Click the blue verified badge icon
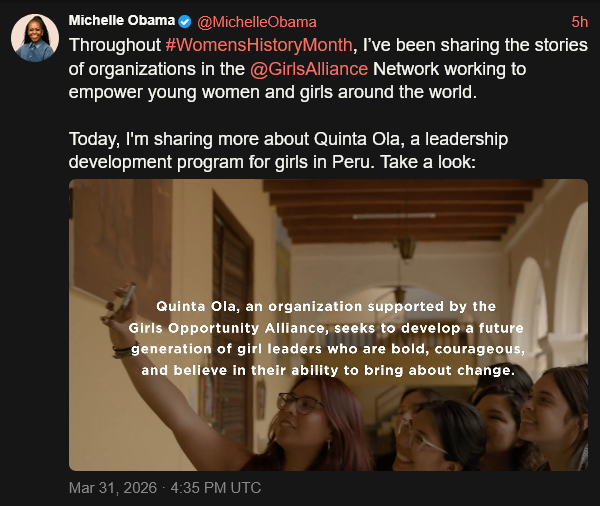The image size is (600, 506). click(x=185, y=22)
